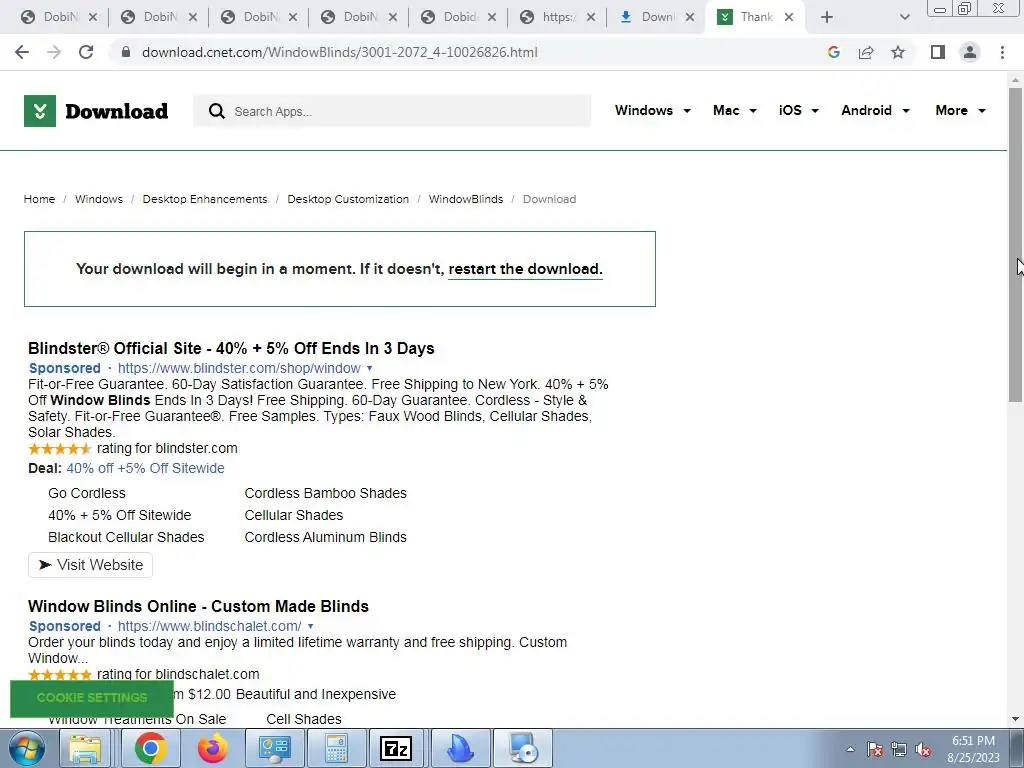The image size is (1024, 768).
Task: Expand the blindschalet.com URL dropdown arrow
Action: click(310, 626)
